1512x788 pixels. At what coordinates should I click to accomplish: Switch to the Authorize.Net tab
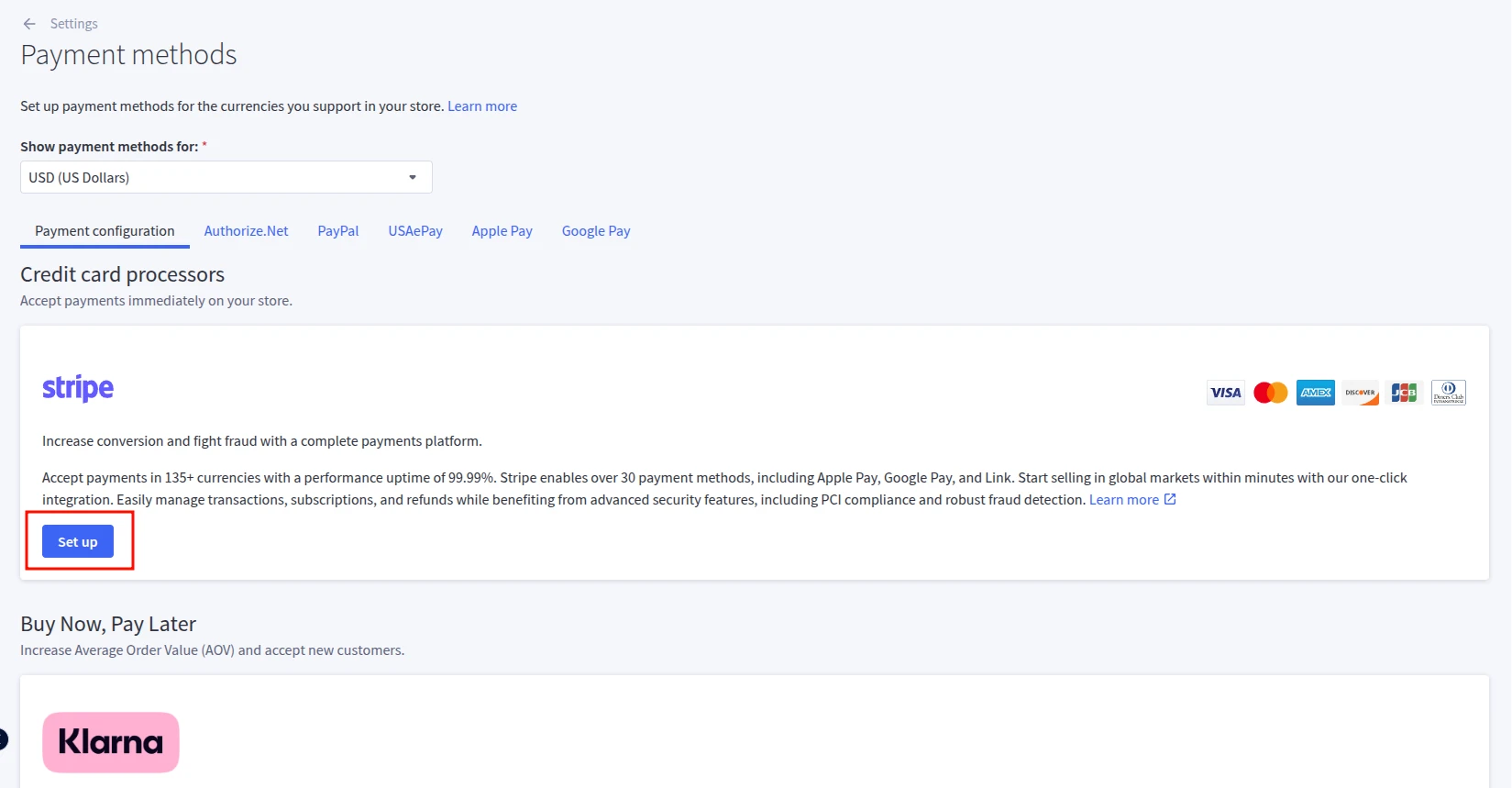point(246,231)
